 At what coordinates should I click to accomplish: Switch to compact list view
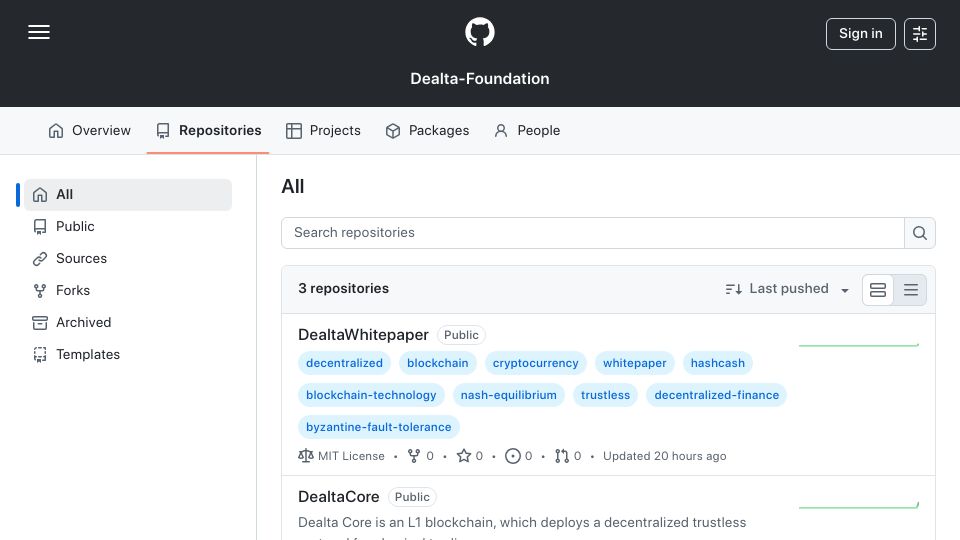coord(910,290)
